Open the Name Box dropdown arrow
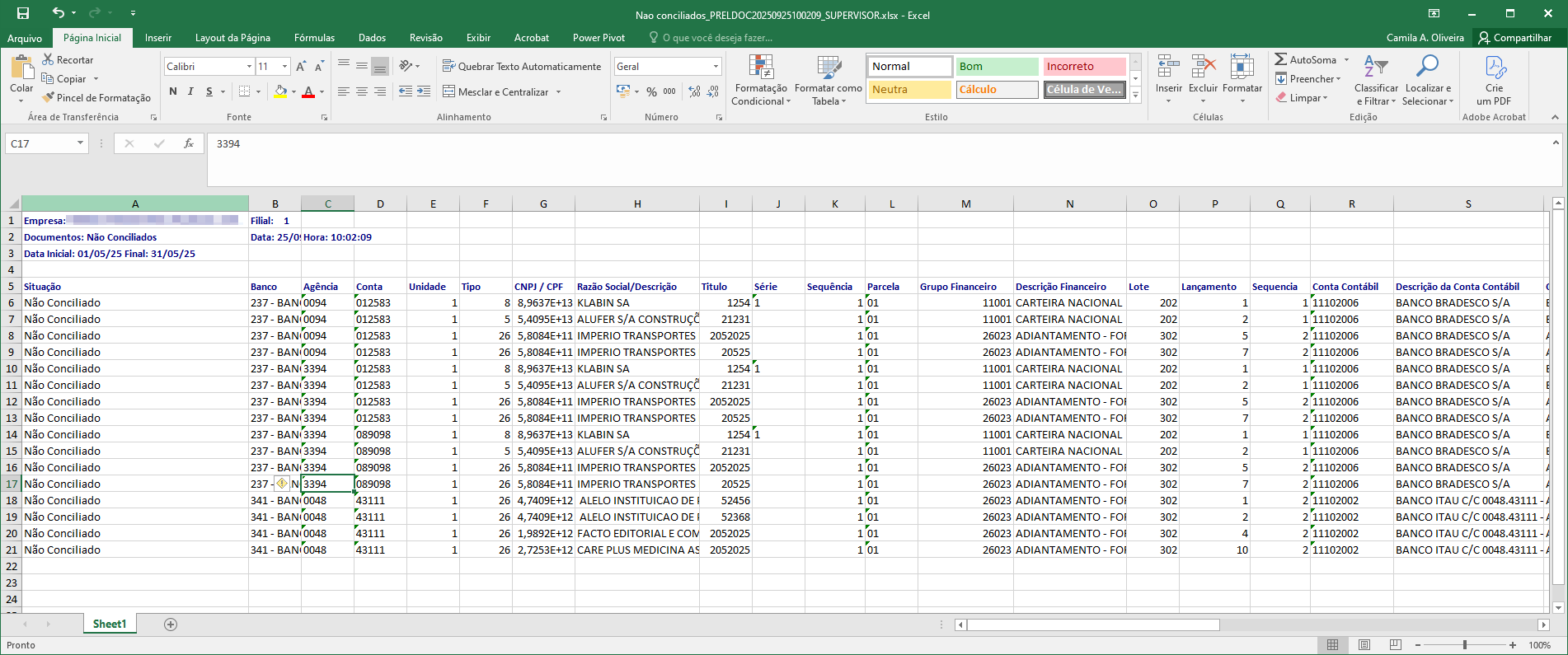 [x=80, y=143]
